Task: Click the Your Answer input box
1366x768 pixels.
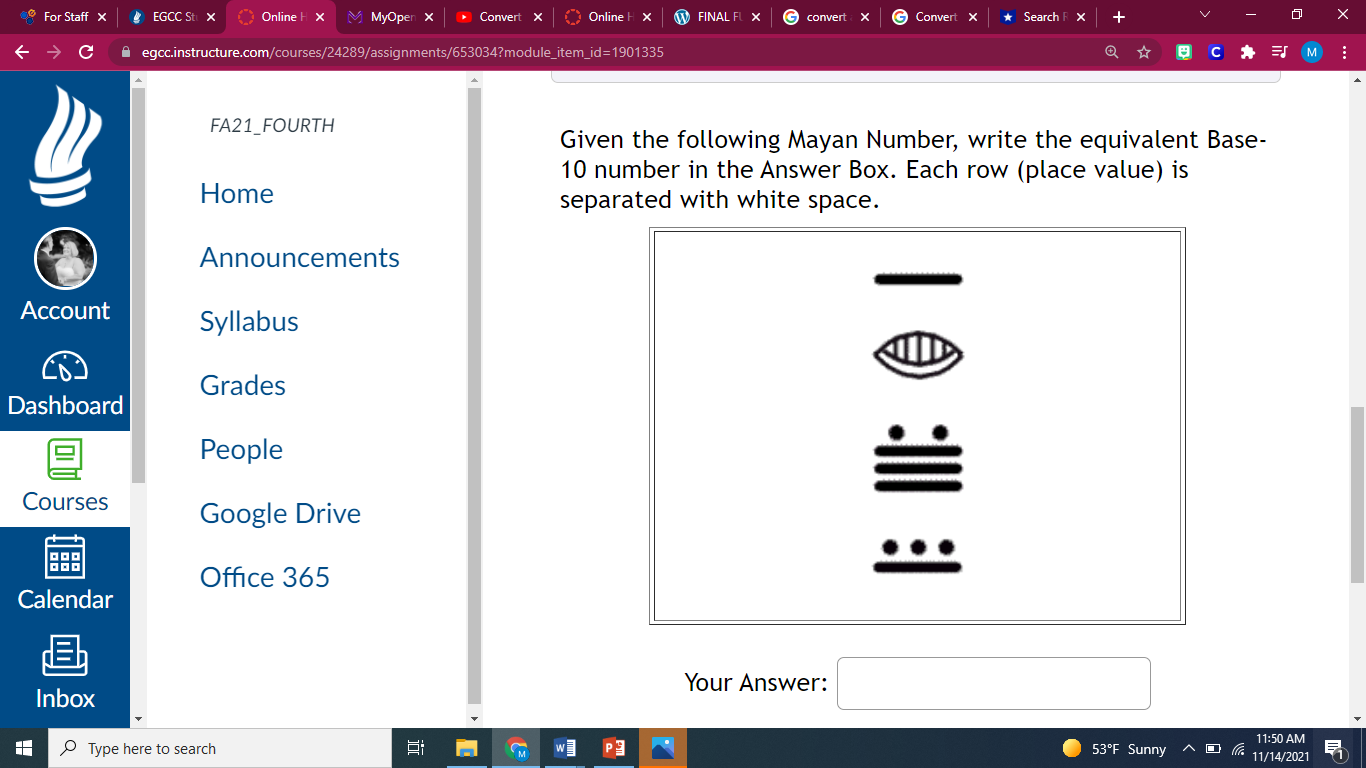Action: [x=993, y=683]
